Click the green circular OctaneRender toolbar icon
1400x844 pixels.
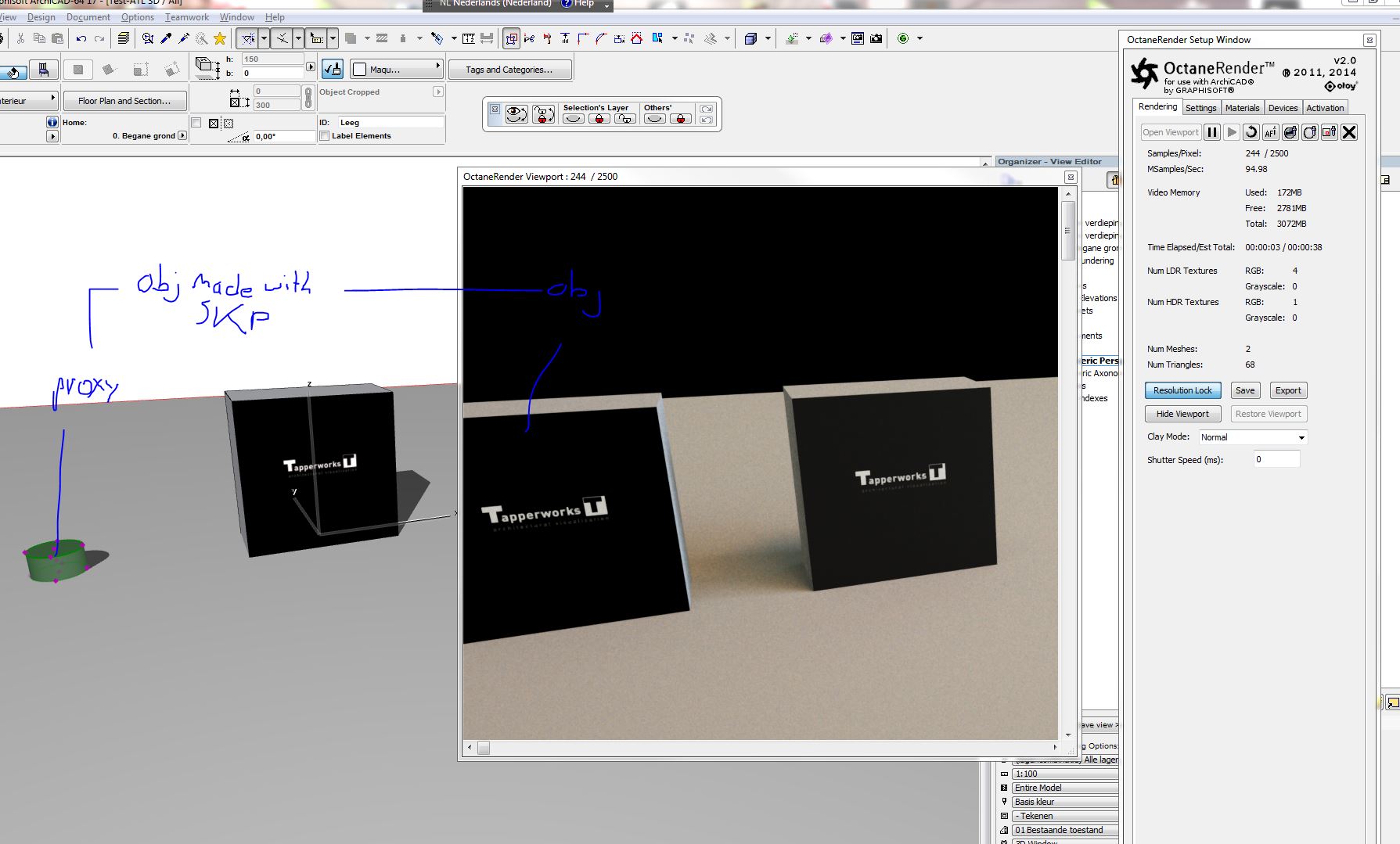[x=903, y=38]
